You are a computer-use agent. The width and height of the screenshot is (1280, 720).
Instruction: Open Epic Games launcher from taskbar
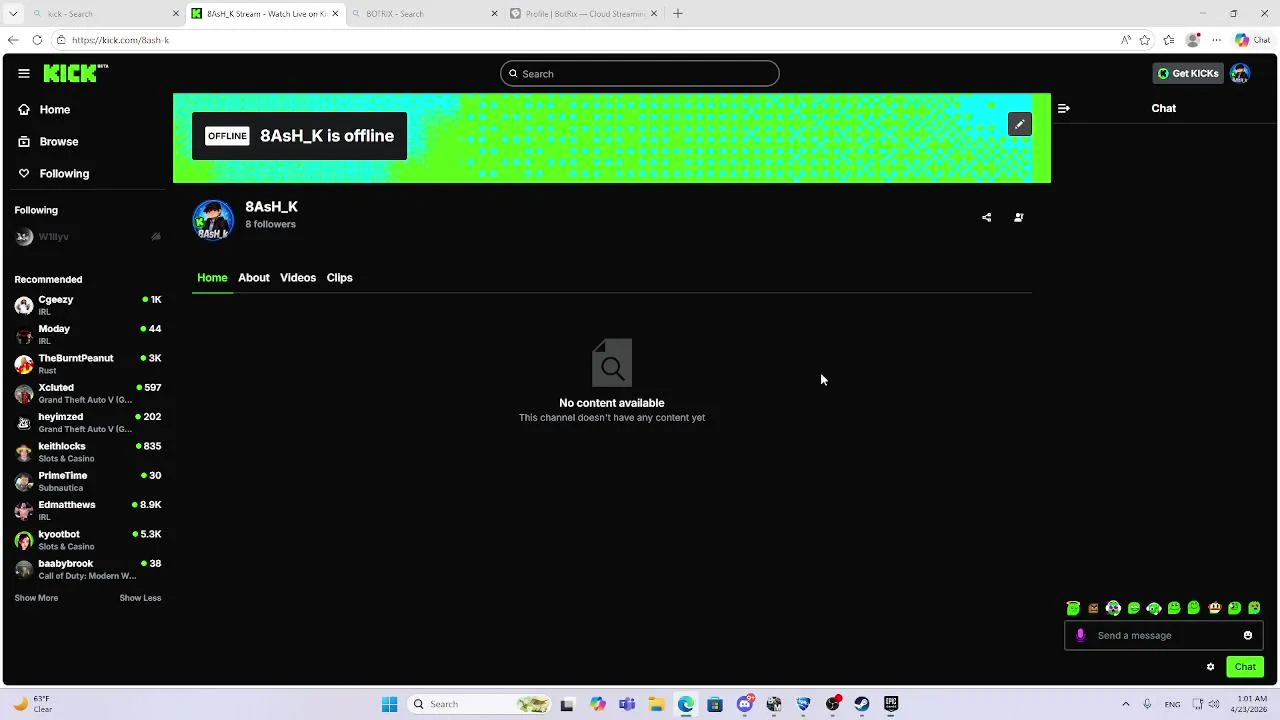pos(891,704)
